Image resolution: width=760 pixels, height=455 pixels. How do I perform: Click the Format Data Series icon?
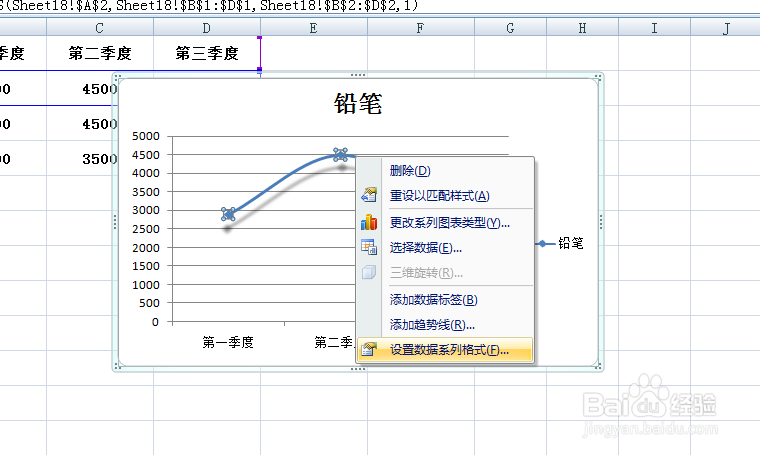(369, 349)
